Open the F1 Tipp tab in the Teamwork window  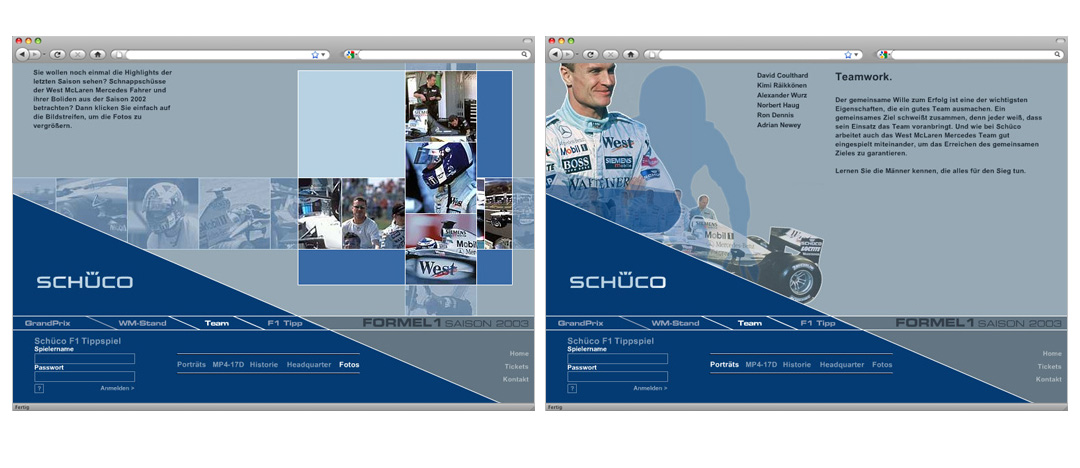818,323
